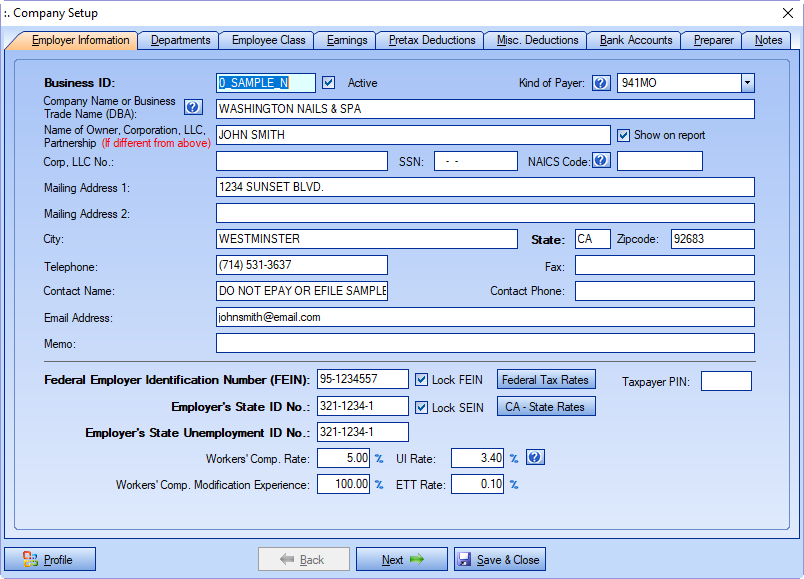Click help icon beside Company Name label

coord(194,108)
